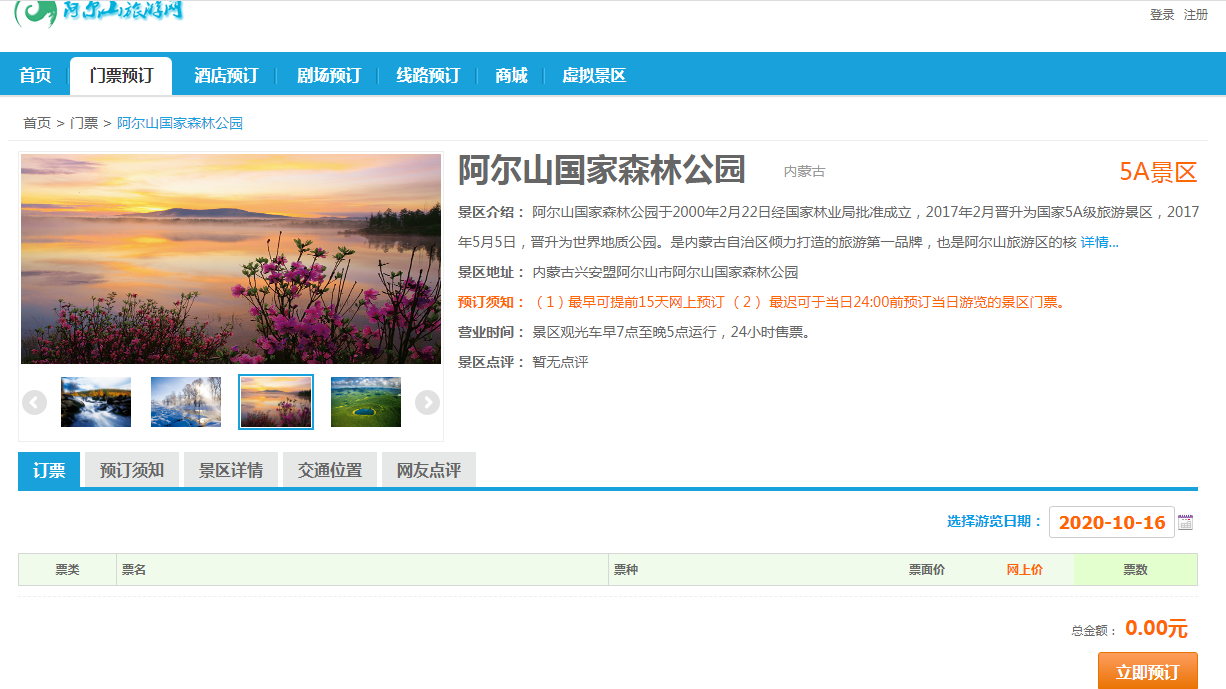Select the green crater lake thumbnail
The image size is (1226, 689).
pos(366,402)
